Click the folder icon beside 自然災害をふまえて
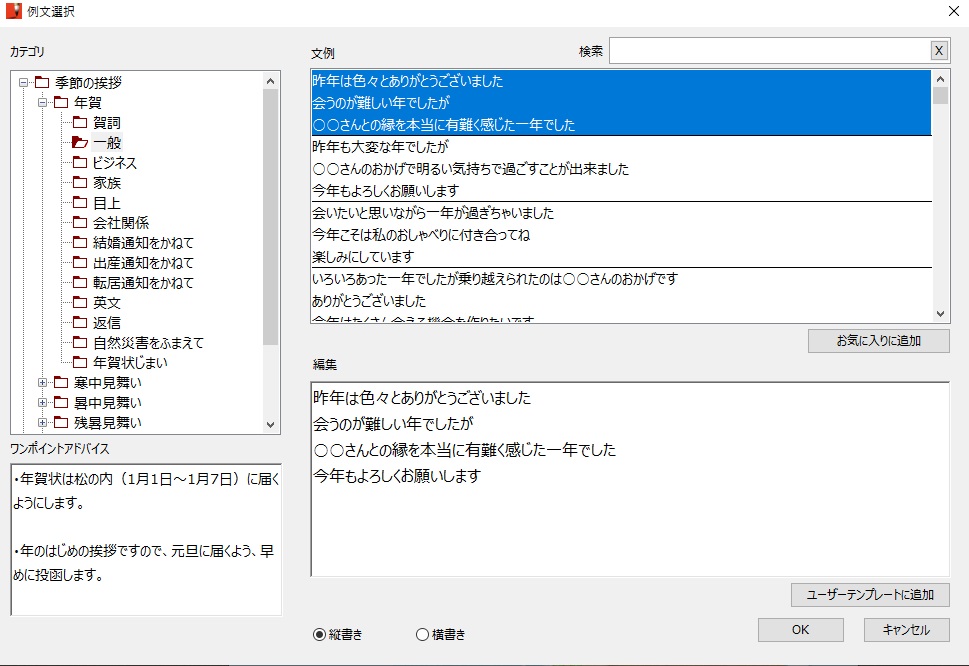Image resolution: width=969 pixels, height=666 pixels. tap(80, 343)
